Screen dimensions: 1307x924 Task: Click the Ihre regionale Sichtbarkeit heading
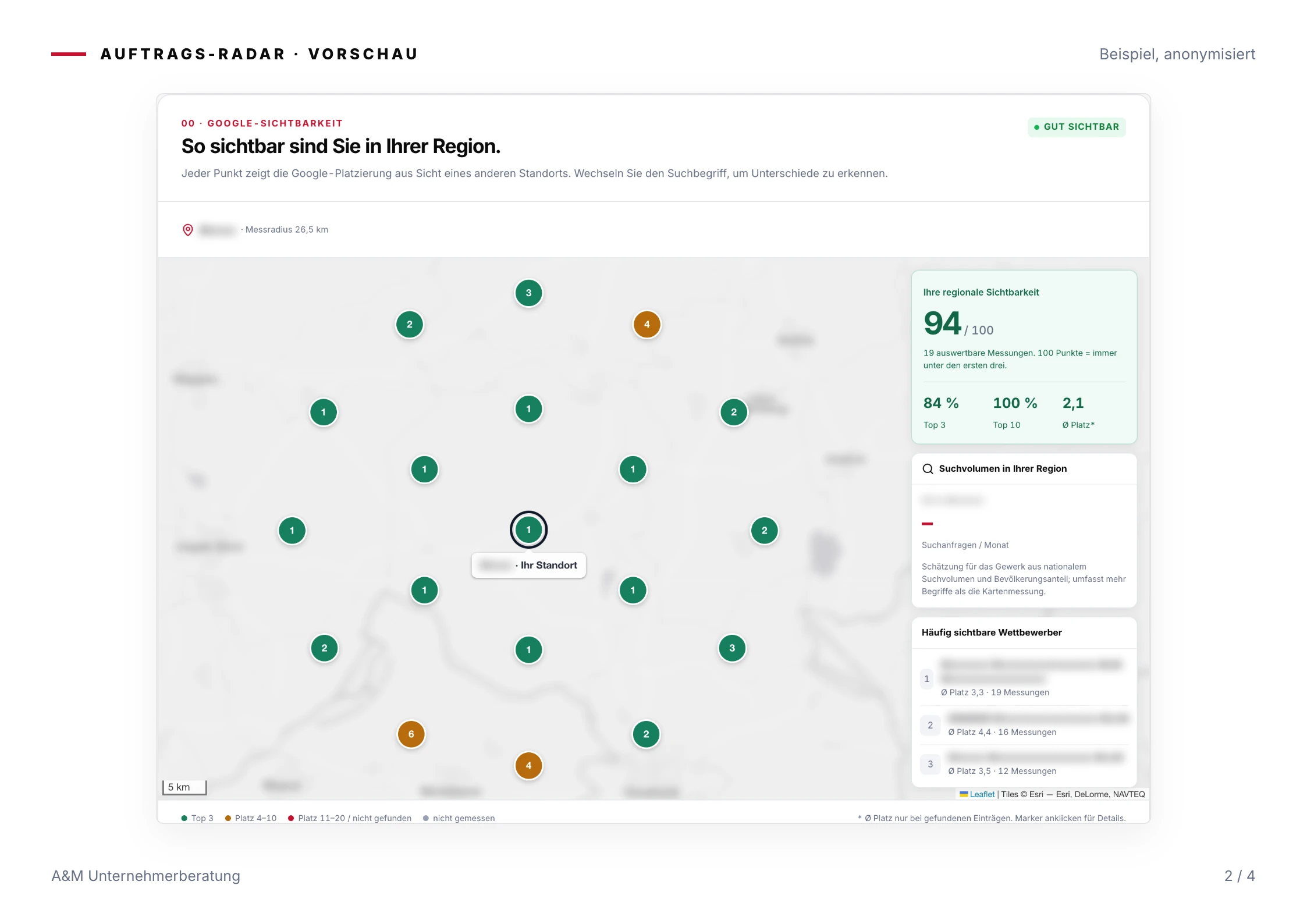click(x=981, y=292)
